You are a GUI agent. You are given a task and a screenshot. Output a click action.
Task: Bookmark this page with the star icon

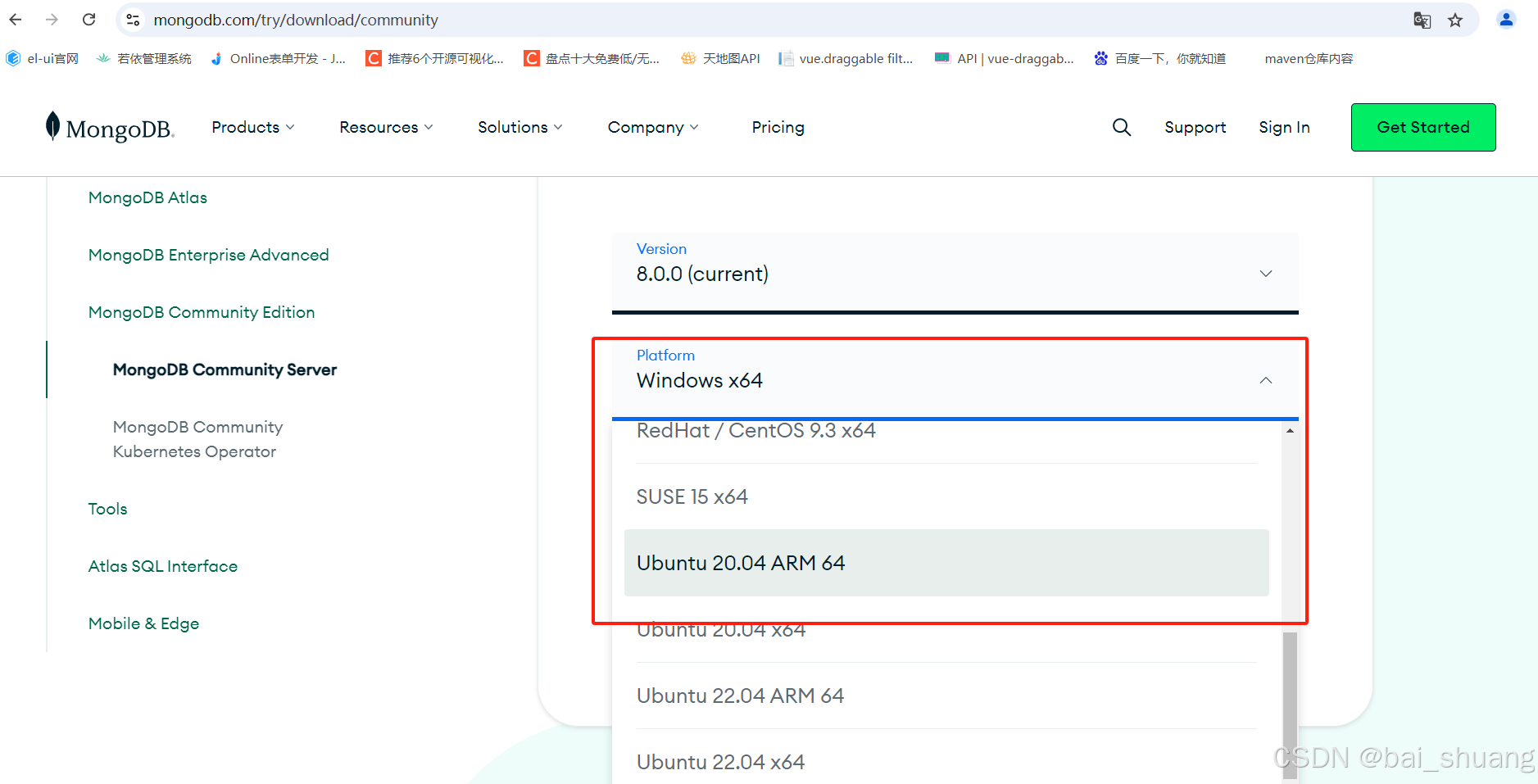point(1455,20)
